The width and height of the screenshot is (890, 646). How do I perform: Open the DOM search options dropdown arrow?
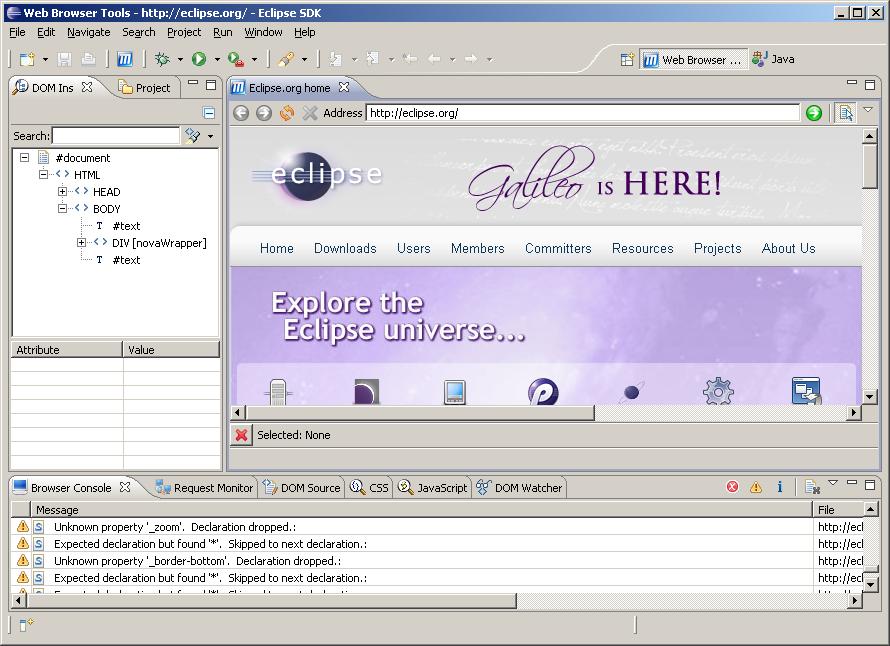click(x=211, y=136)
